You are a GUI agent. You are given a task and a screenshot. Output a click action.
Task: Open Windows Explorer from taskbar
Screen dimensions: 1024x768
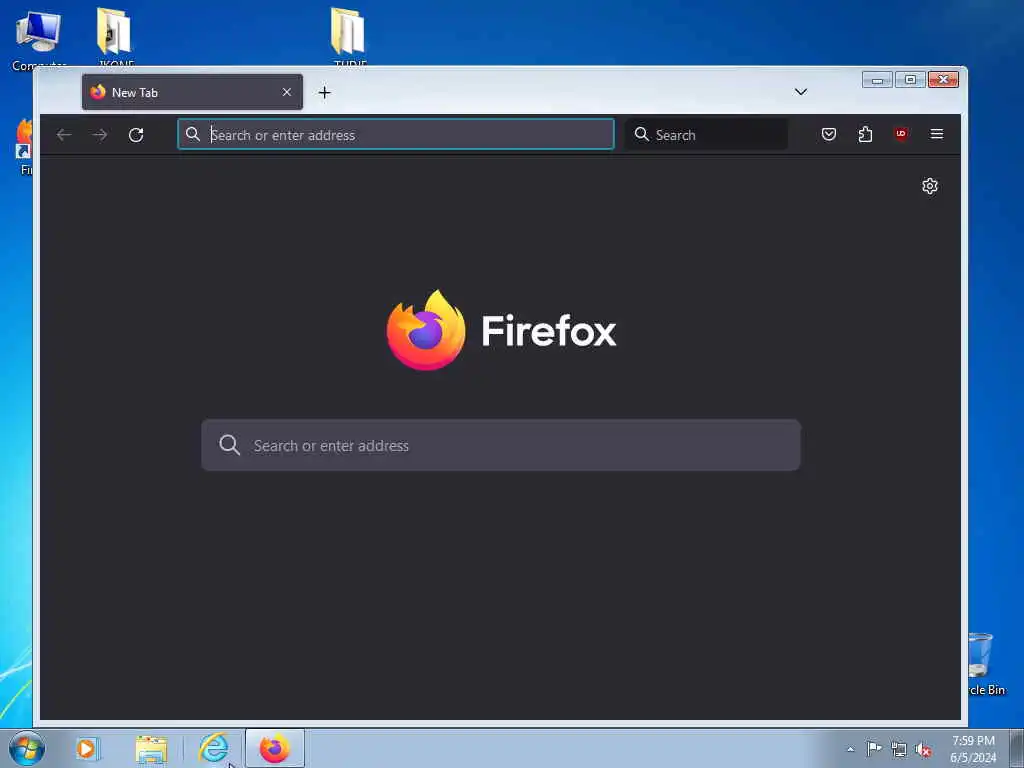[x=152, y=749]
